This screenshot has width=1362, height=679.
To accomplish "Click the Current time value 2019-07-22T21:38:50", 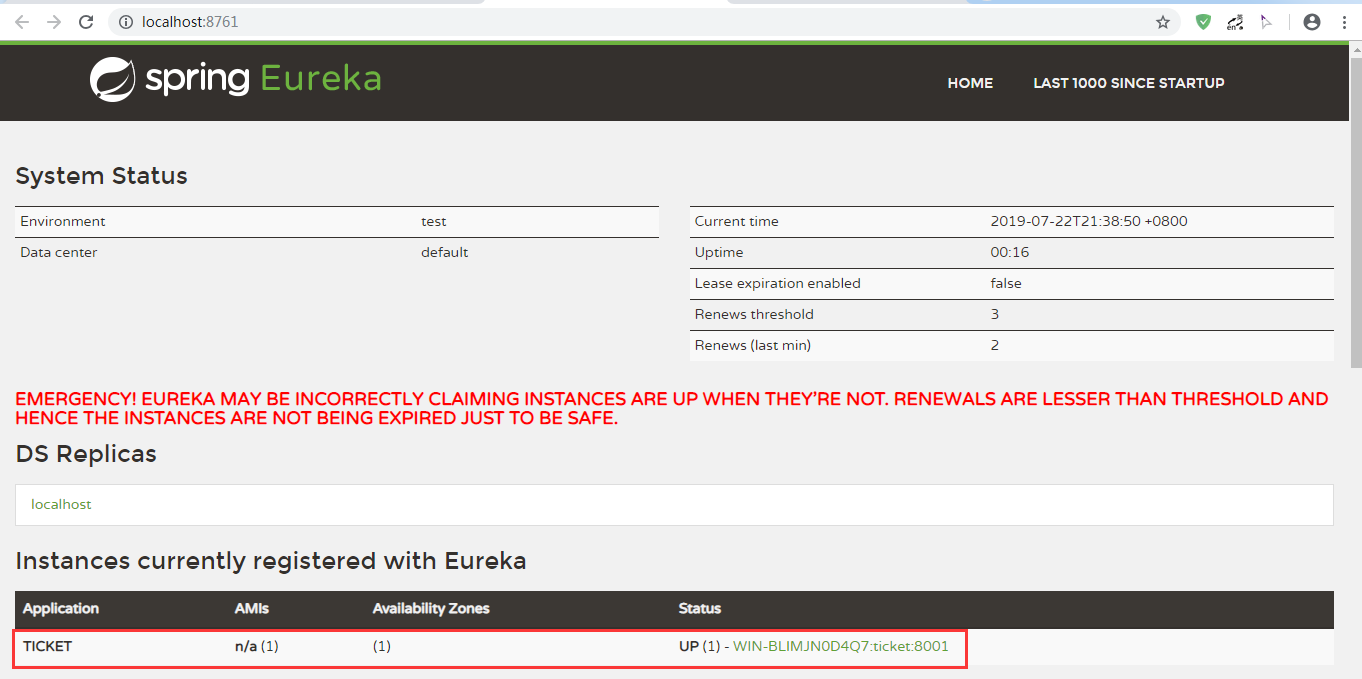I will (1089, 221).
